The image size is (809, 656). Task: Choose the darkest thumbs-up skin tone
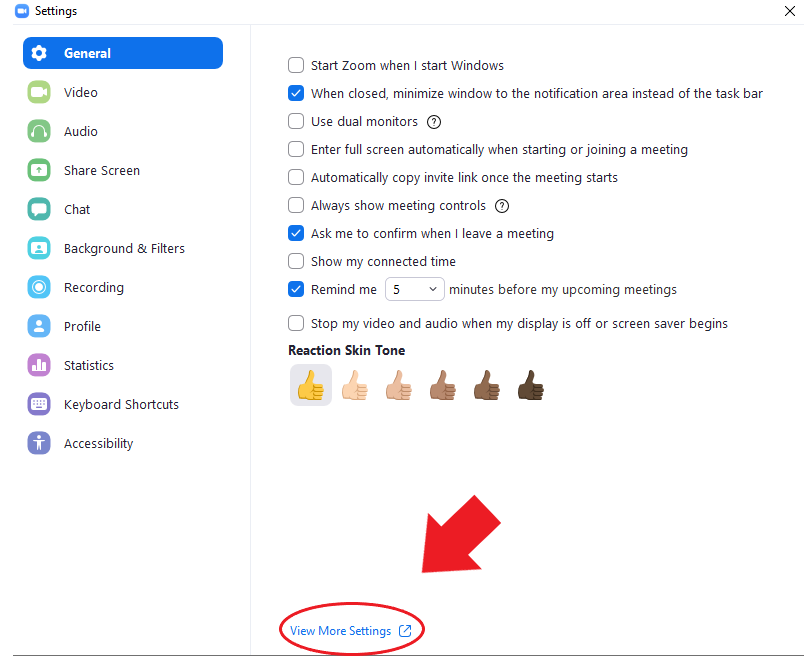tap(530, 386)
